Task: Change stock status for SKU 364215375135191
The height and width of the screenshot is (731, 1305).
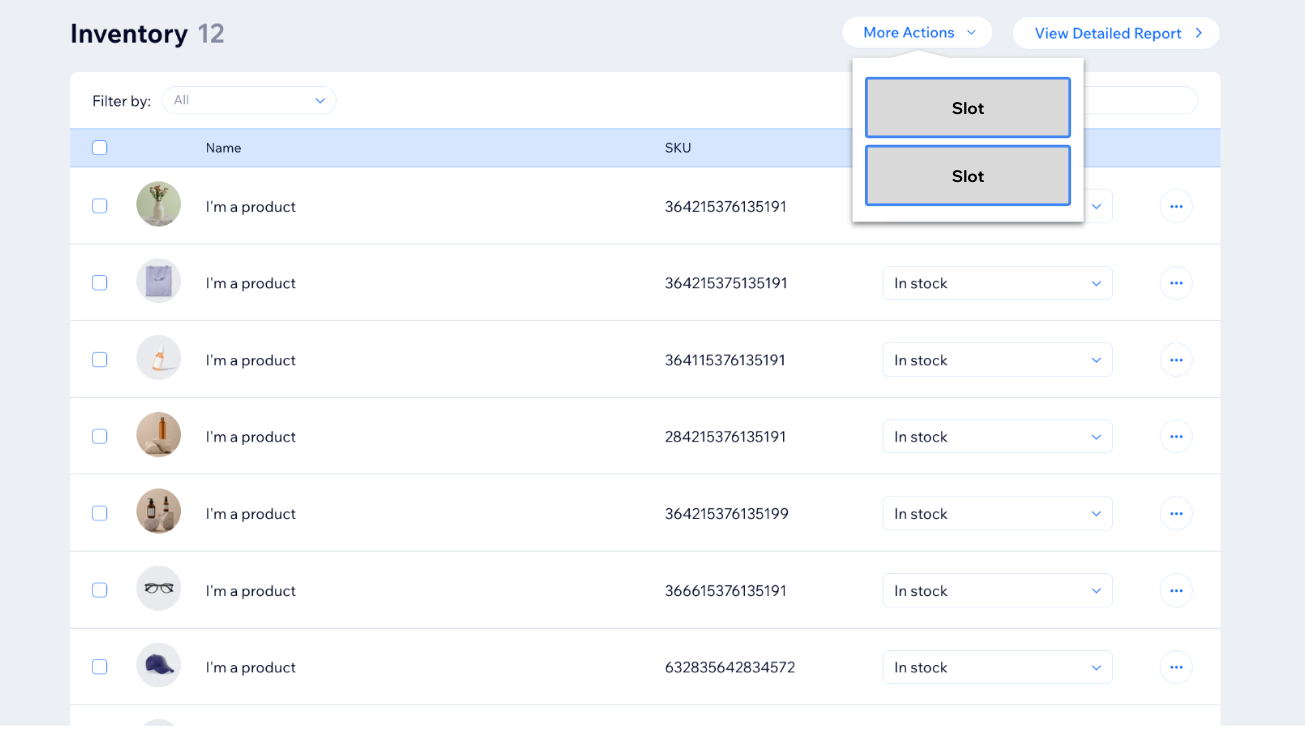Action: tap(997, 283)
